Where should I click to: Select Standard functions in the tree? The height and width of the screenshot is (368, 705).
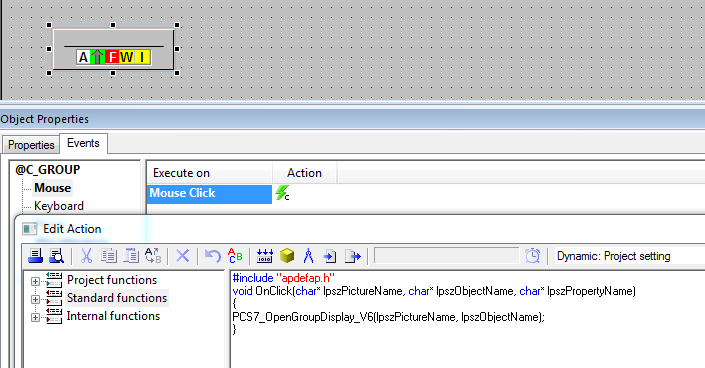117,298
